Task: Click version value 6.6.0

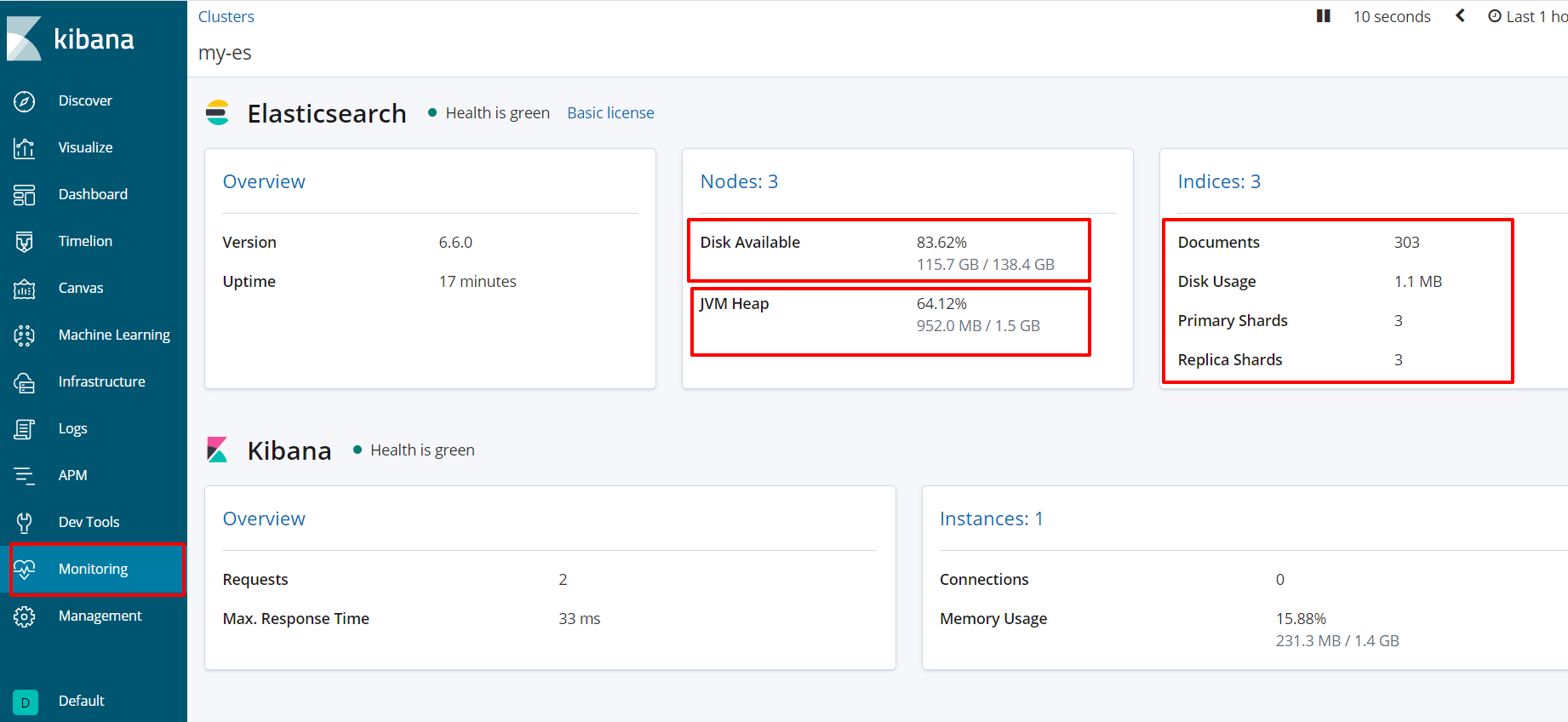Action: (455, 242)
